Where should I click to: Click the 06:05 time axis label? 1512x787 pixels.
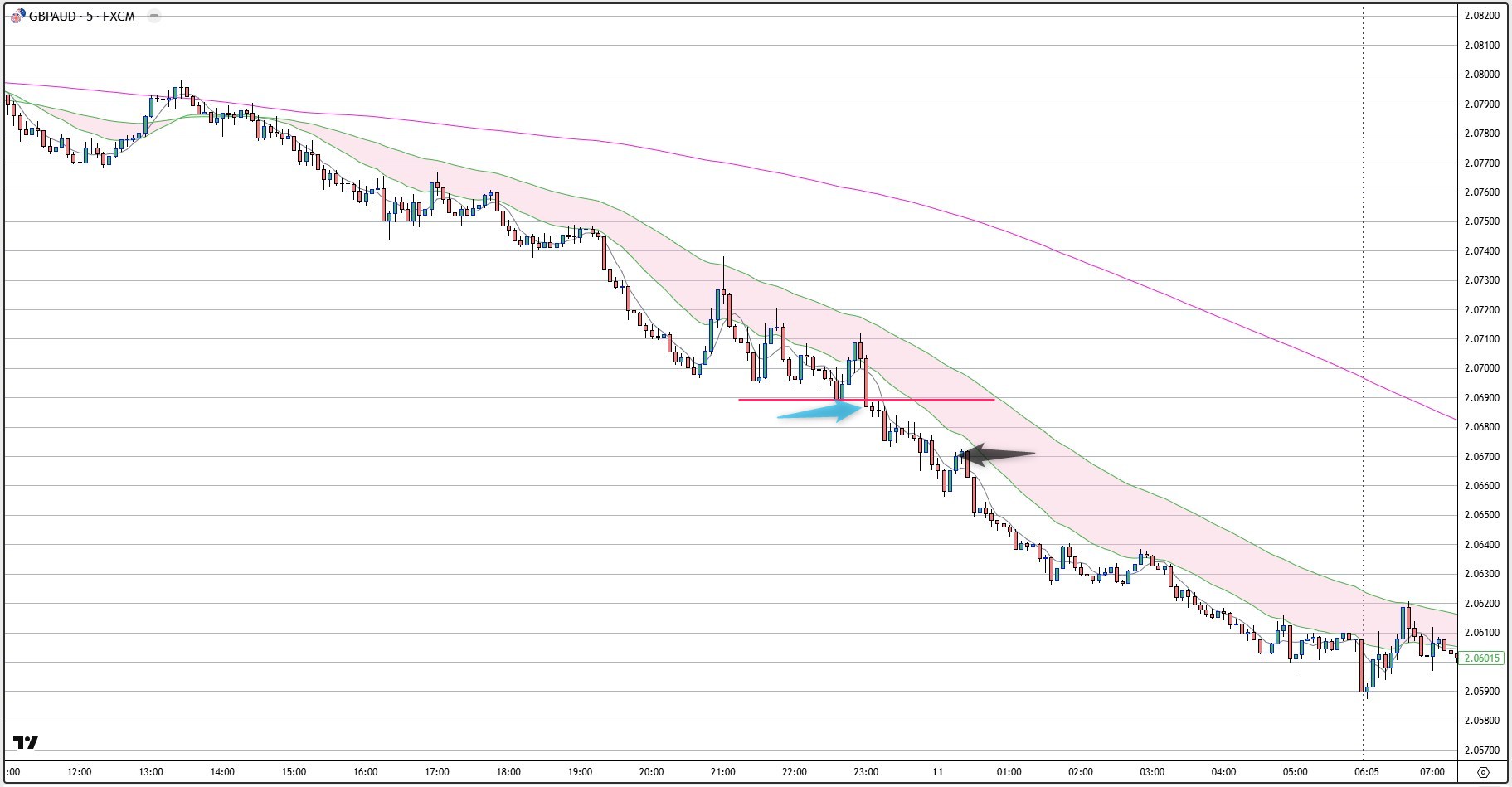1367,772
